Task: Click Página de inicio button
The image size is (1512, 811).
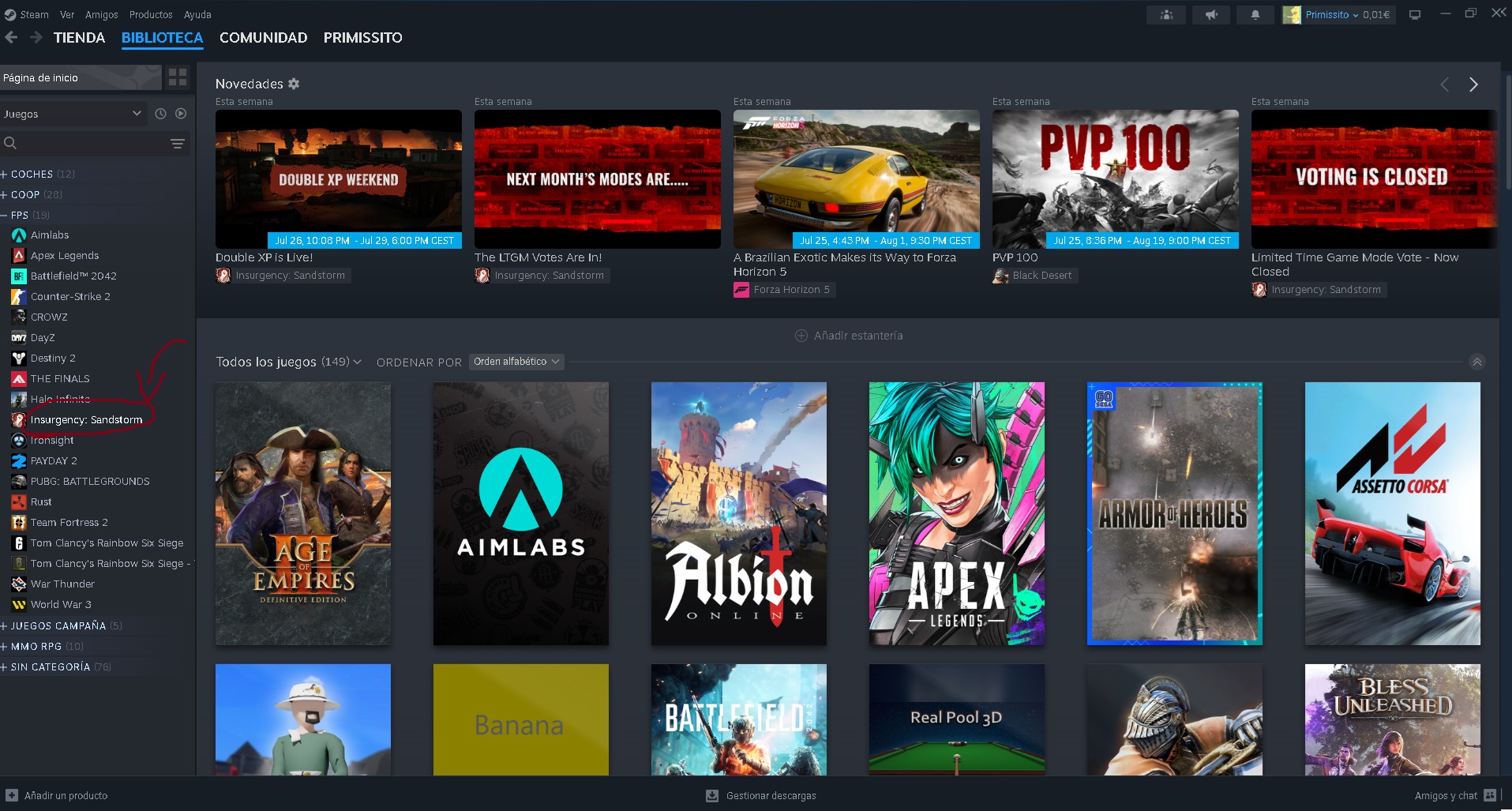Action: tap(81, 77)
